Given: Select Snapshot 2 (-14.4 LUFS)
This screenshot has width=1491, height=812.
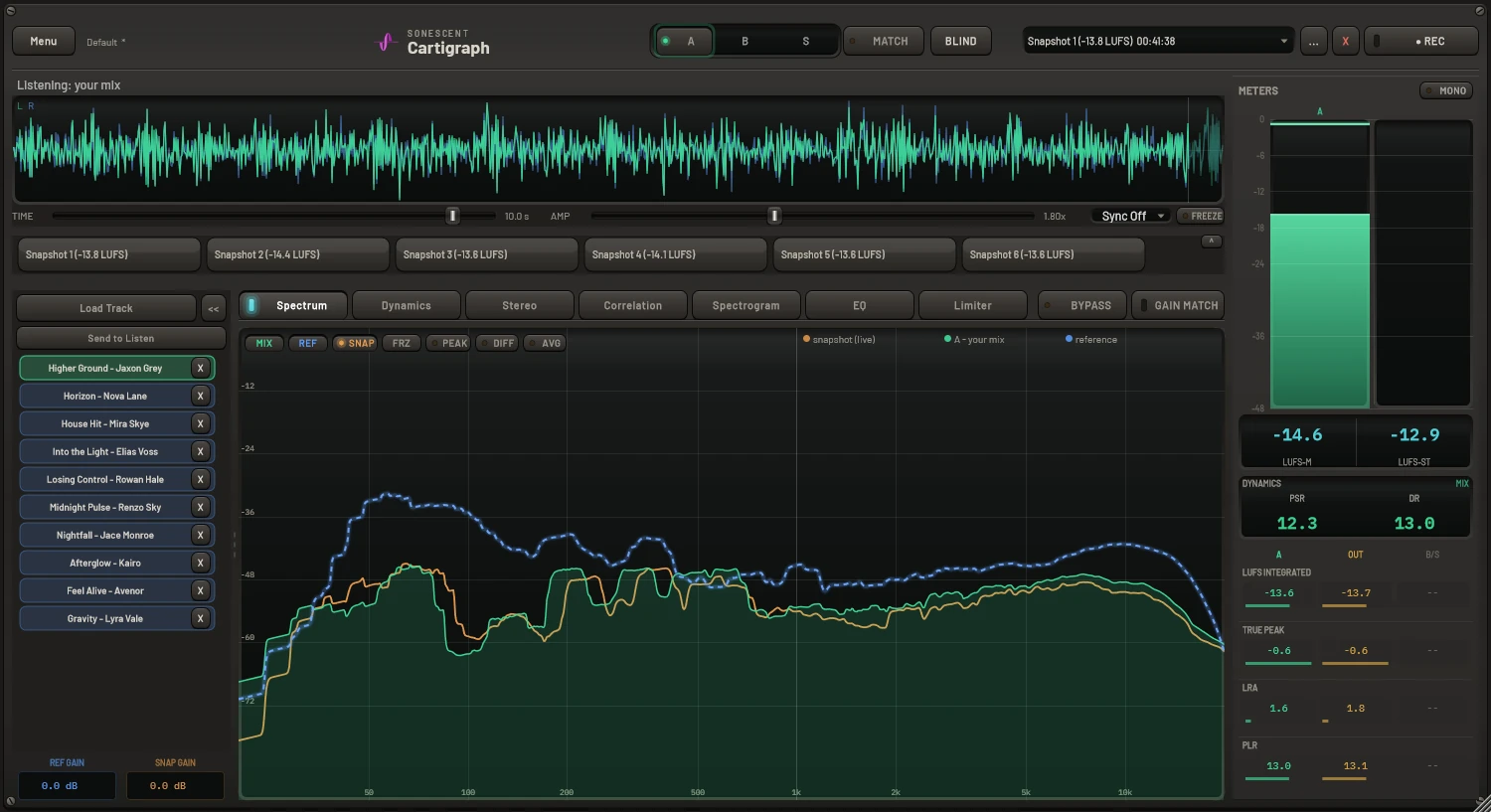Looking at the screenshot, I should pos(298,254).
